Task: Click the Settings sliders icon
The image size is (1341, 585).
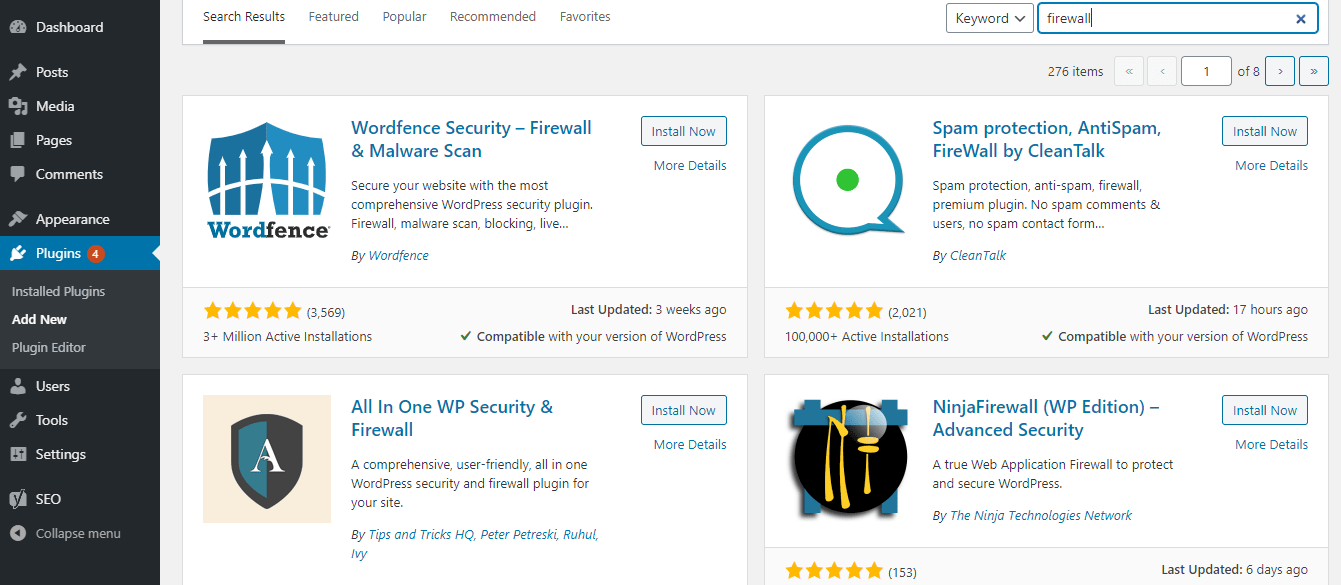Action: point(18,454)
